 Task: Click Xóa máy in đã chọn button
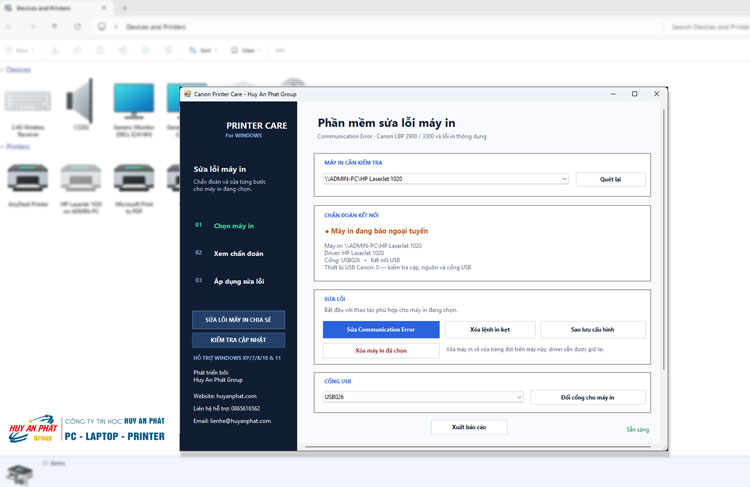pyautogui.click(x=381, y=351)
